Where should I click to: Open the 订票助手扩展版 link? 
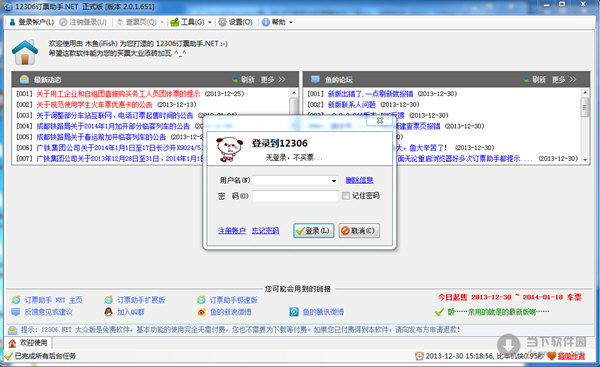click(x=141, y=300)
